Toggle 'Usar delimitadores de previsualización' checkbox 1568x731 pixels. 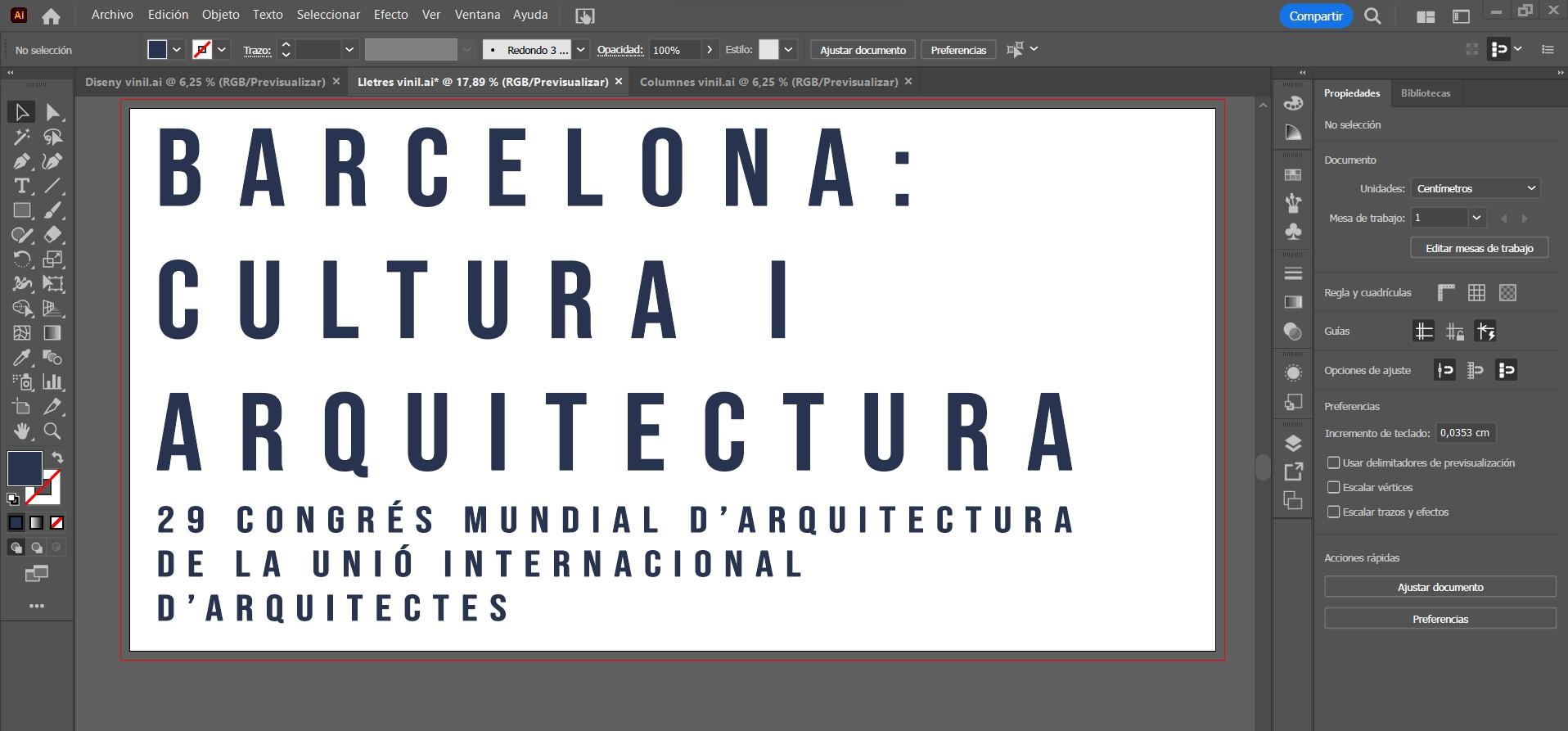(1333, 463)
